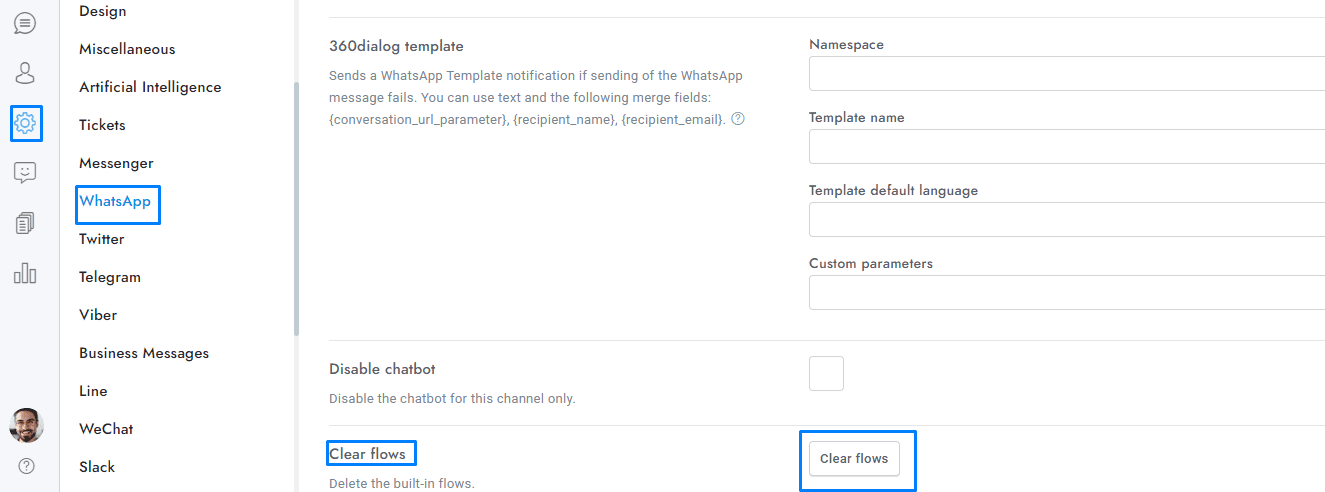Click the Template default language field
This screenshot has height=492, width=1325.
[x=1066, y=220]
